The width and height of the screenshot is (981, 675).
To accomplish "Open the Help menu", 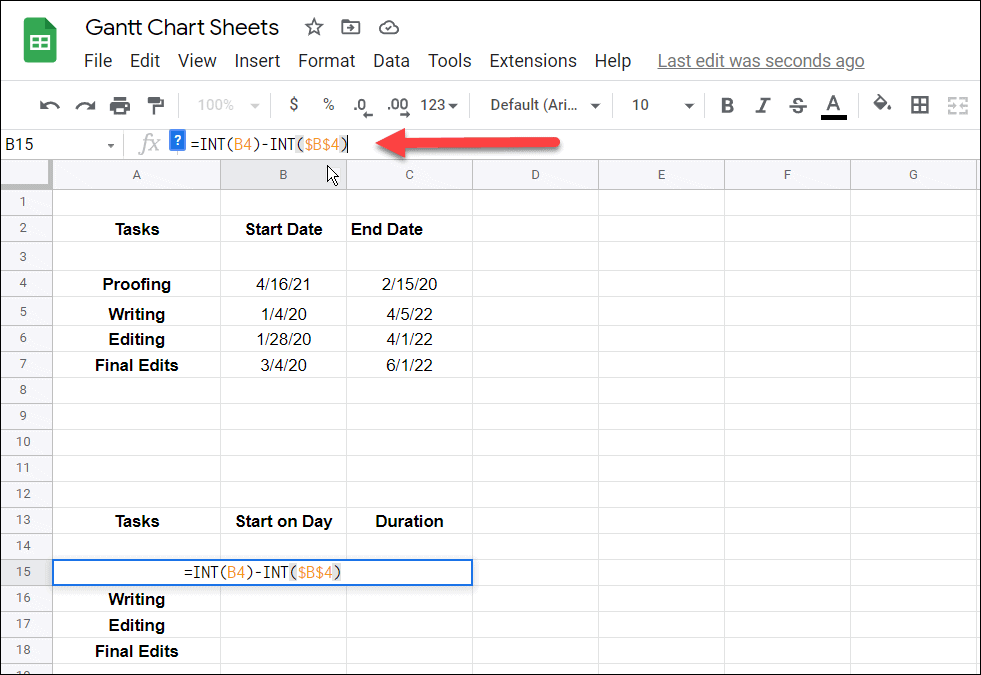I will pyautogui.click(x=612, y=61).
